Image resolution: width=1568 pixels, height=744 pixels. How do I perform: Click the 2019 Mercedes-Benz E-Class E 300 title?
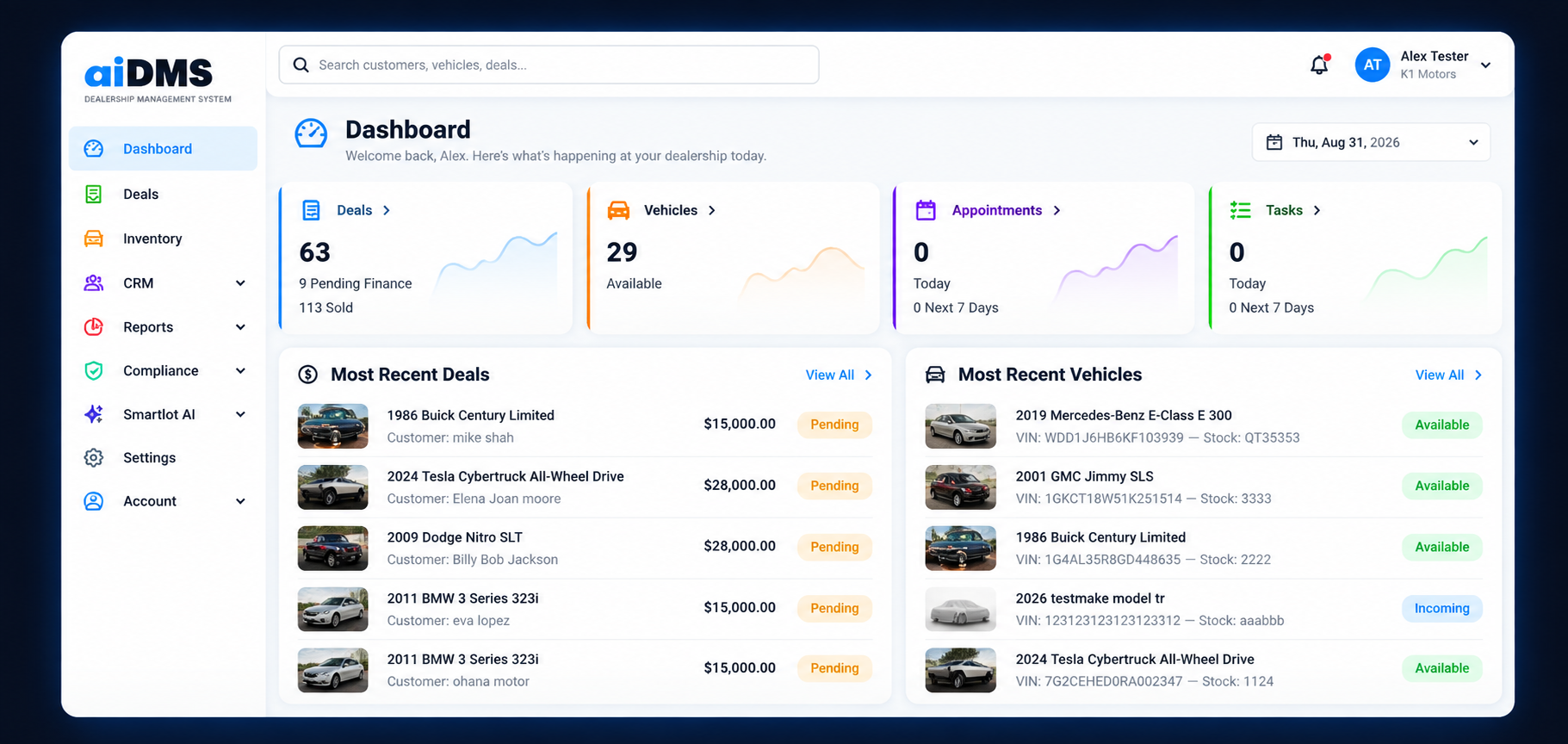point(1124,415)
